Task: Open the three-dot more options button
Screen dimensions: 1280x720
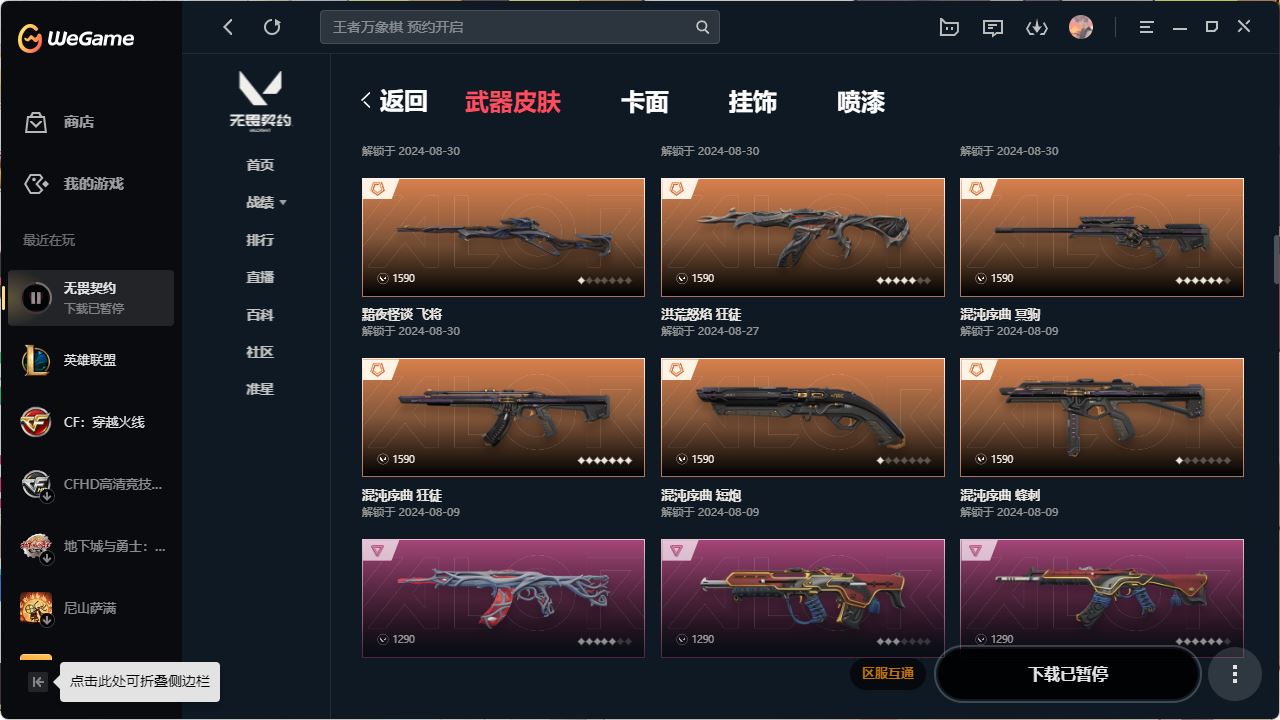Action: [x=1235, y=674]
